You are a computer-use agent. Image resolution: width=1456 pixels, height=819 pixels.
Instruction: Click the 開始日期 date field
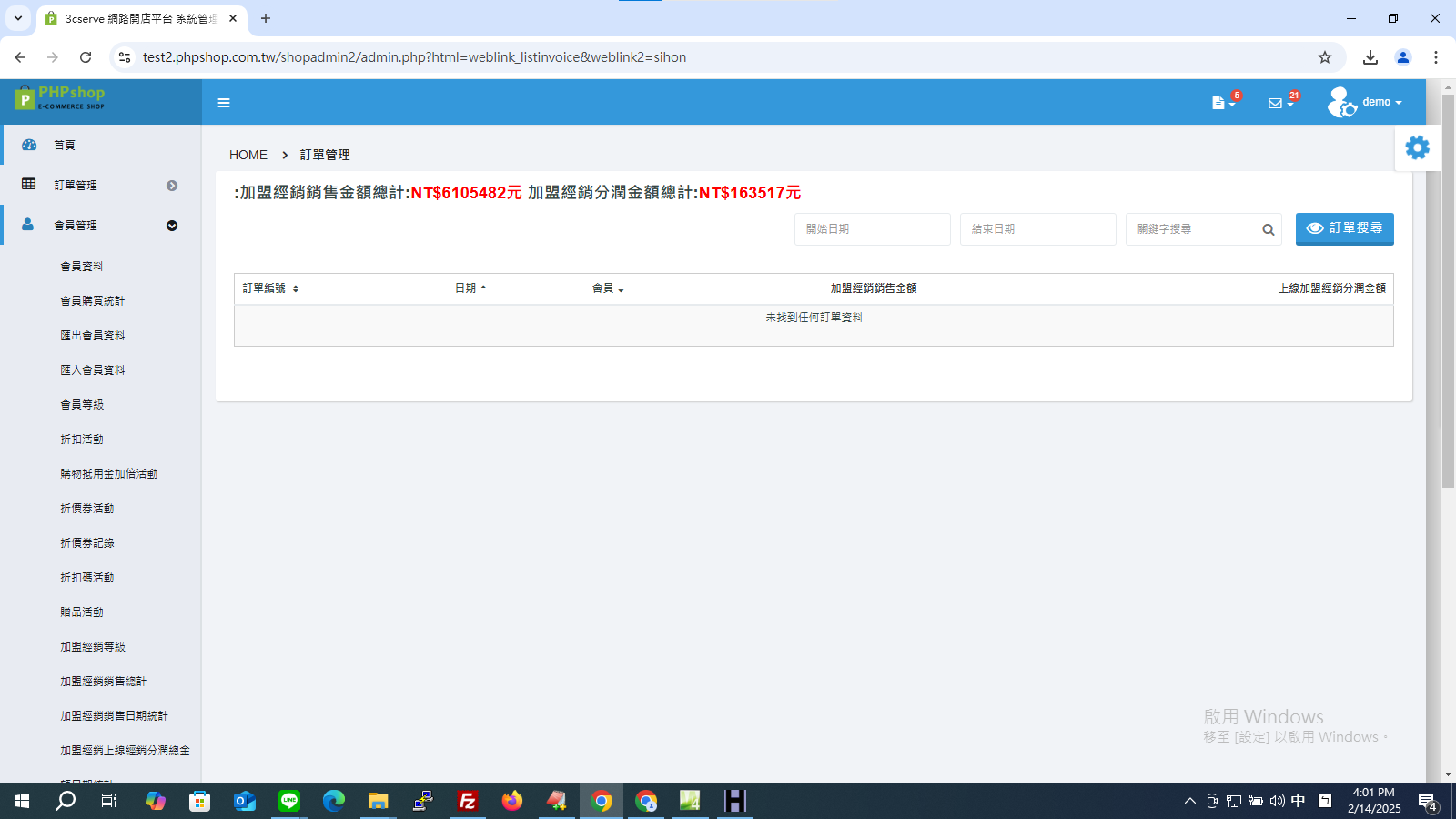[873, 229]
